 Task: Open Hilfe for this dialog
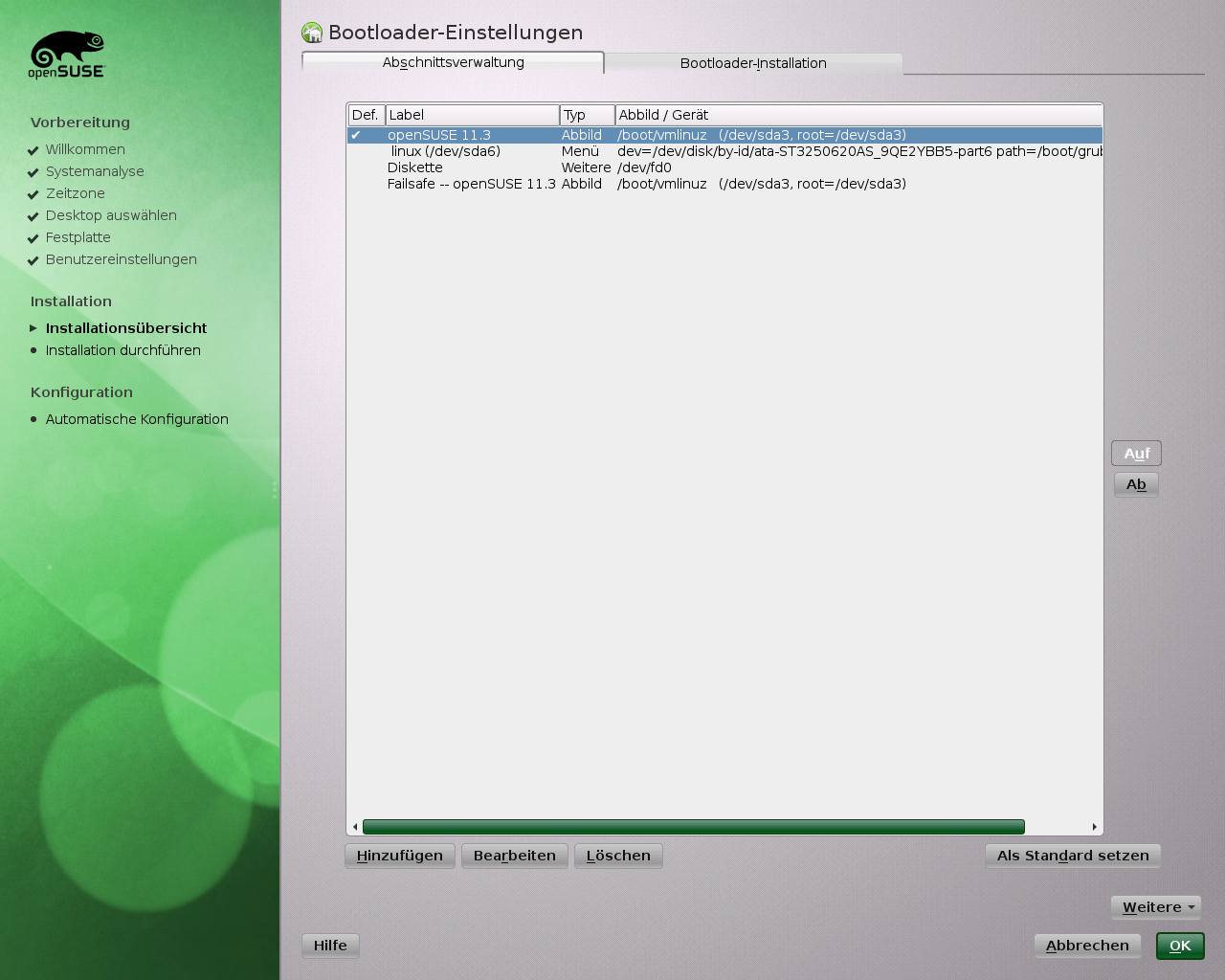pos(330,946)
